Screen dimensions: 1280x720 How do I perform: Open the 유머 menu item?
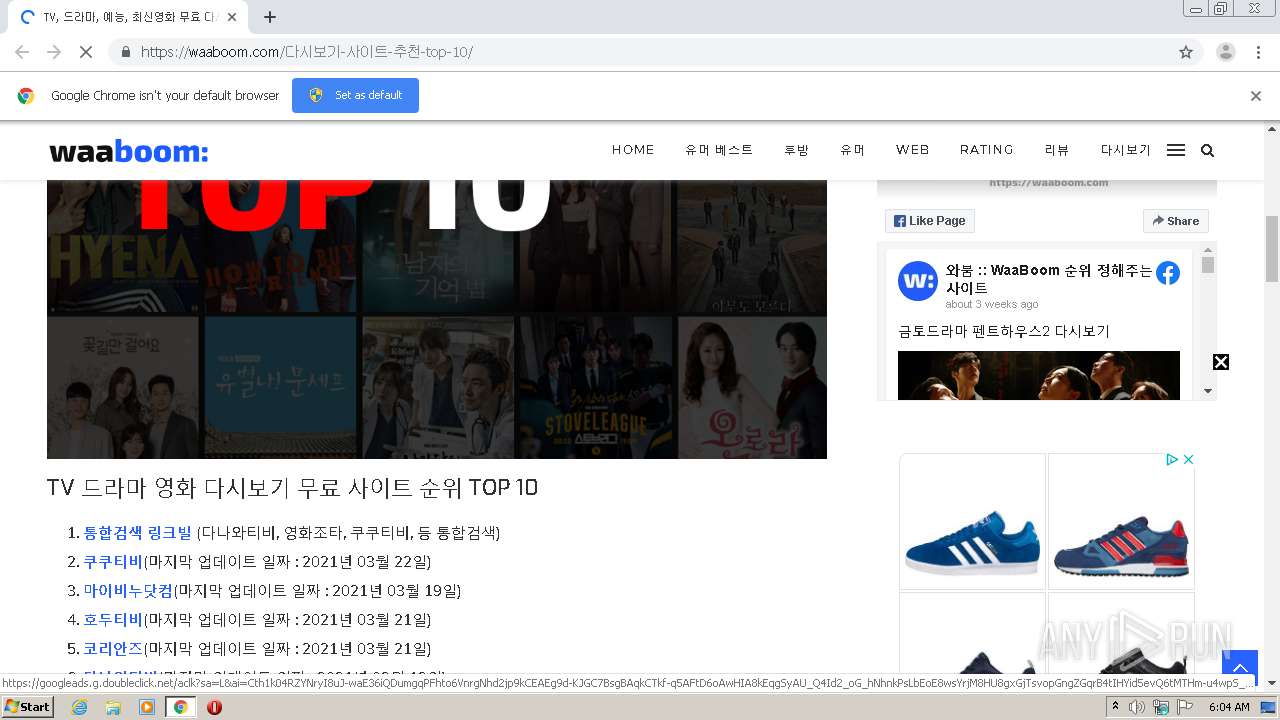852,150
